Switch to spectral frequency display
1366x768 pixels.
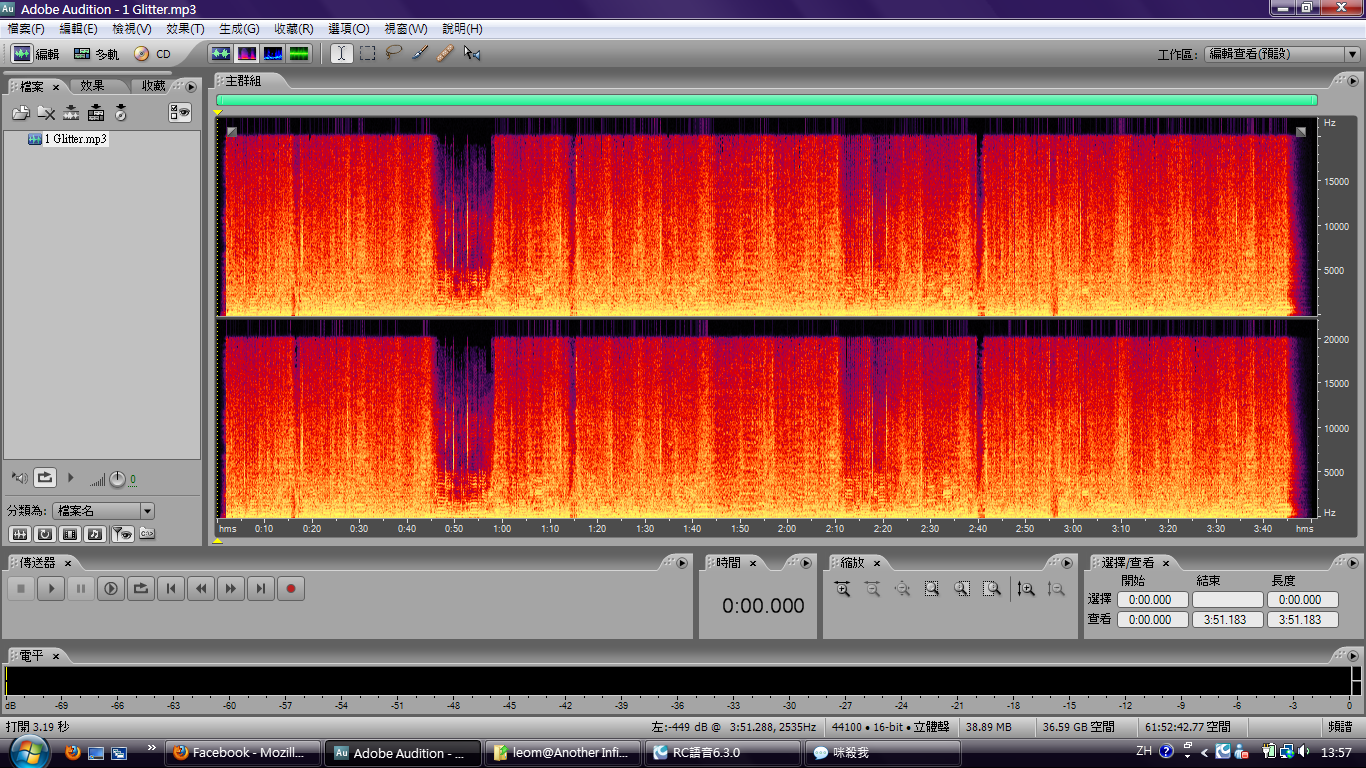tap(246, 53)
